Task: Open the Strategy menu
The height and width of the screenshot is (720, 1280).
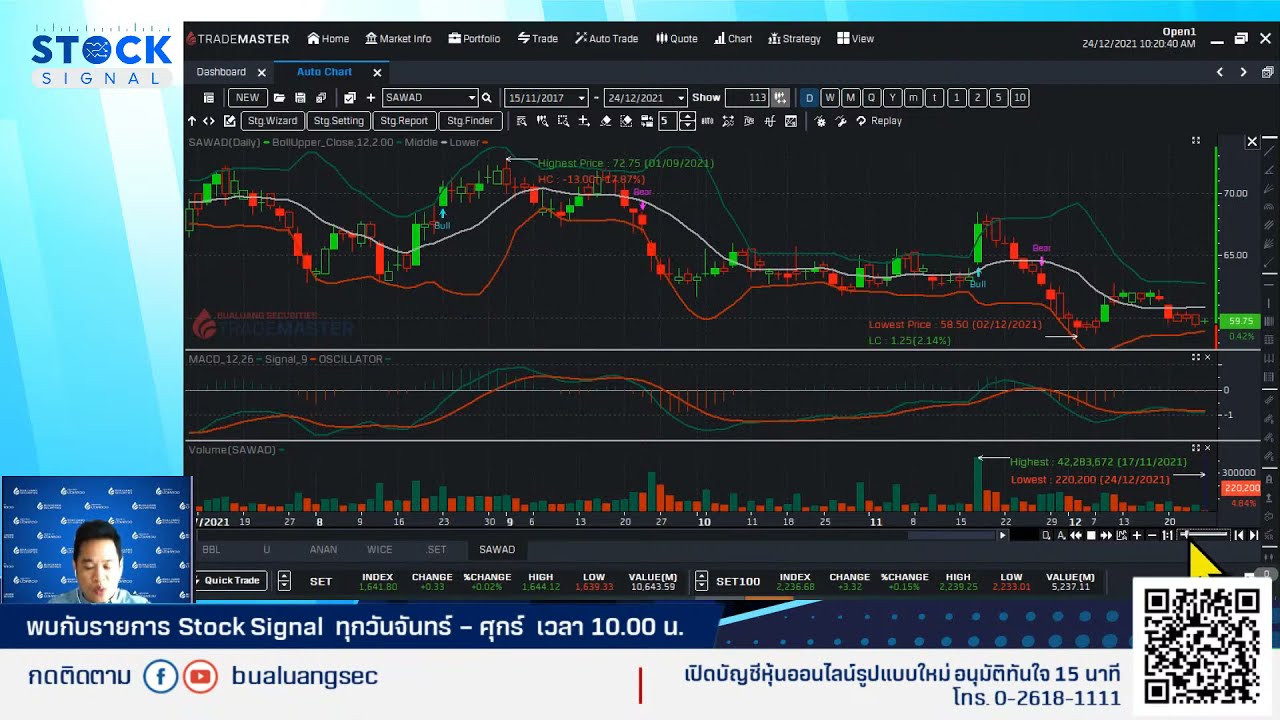Action: pos(794,39)
